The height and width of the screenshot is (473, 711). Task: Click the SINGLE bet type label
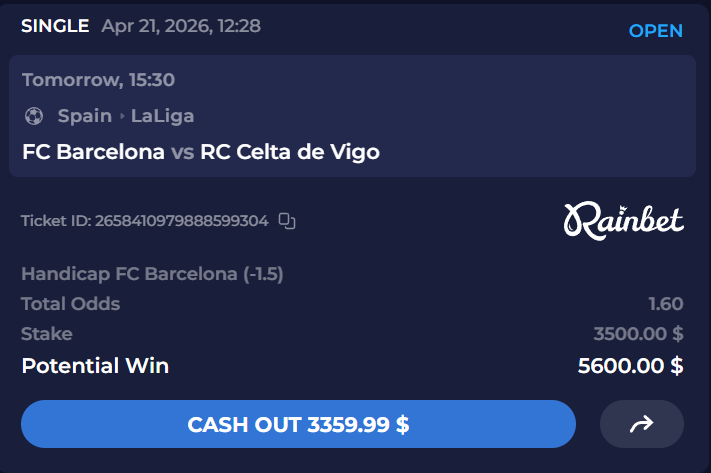pos(55,26)
